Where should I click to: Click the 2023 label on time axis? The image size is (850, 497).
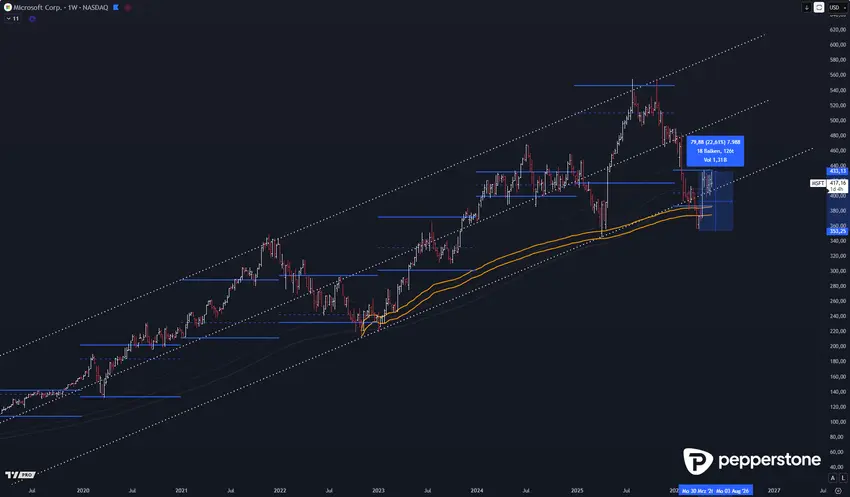tap(378, 490)
